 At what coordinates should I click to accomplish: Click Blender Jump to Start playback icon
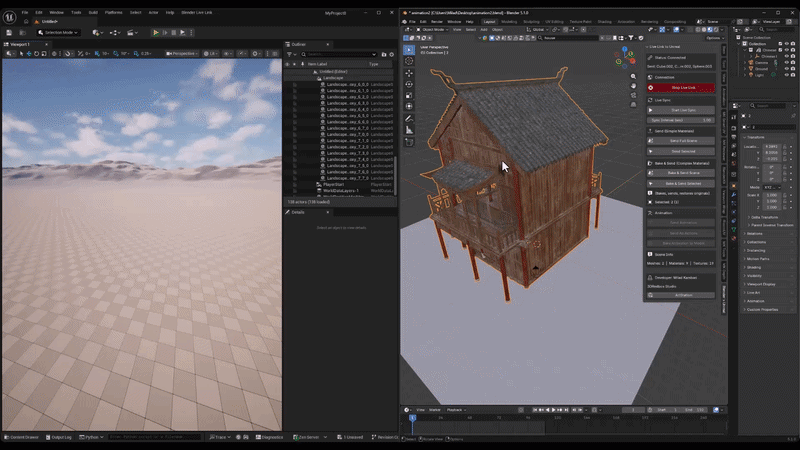[535, 410]
